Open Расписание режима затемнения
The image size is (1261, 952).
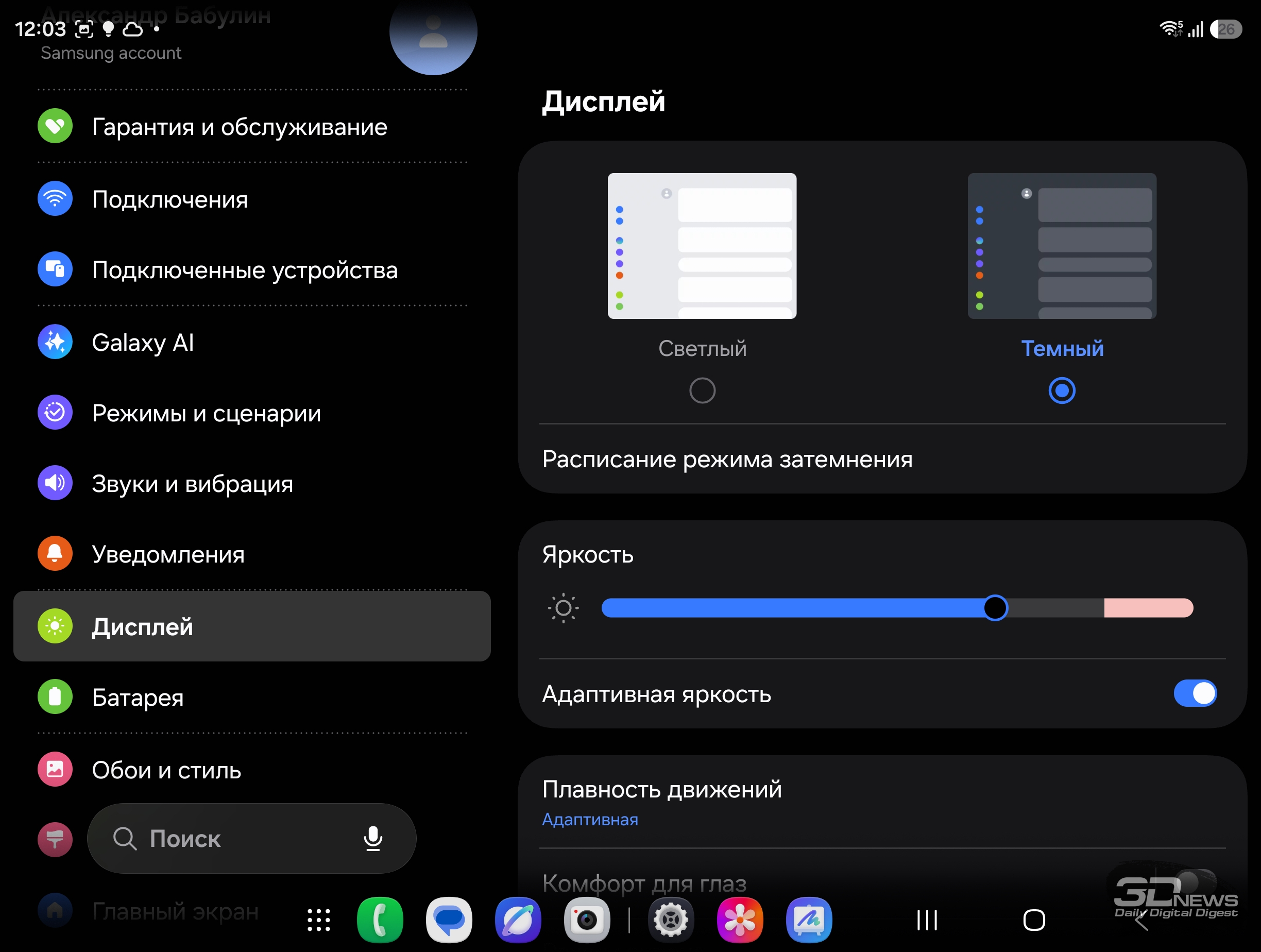tap(882, 459)
